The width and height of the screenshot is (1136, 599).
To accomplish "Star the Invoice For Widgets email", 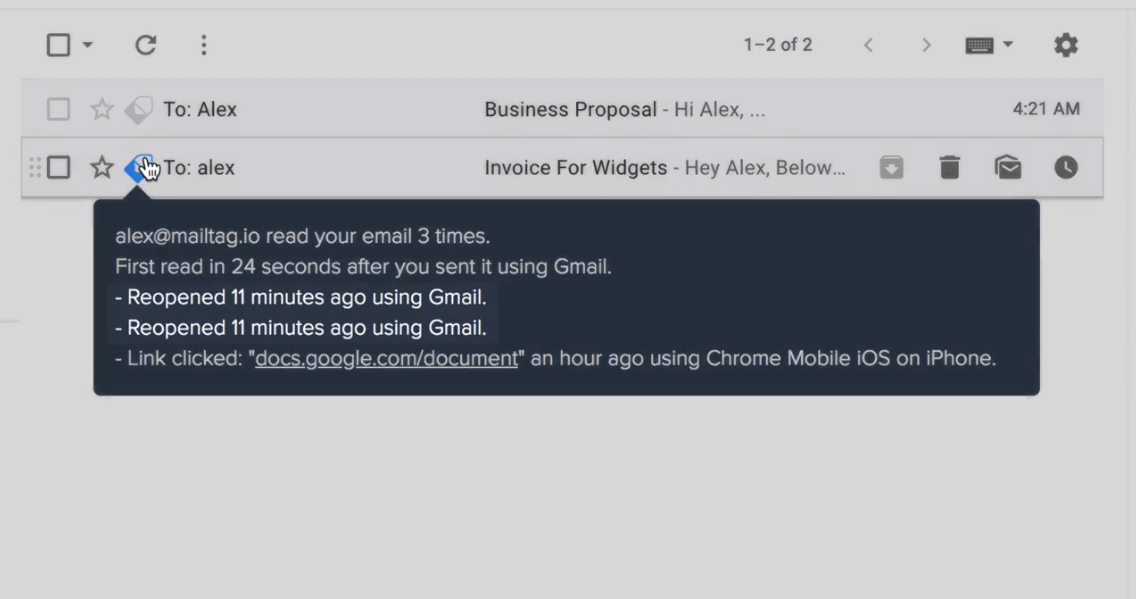I will (101, 167).
